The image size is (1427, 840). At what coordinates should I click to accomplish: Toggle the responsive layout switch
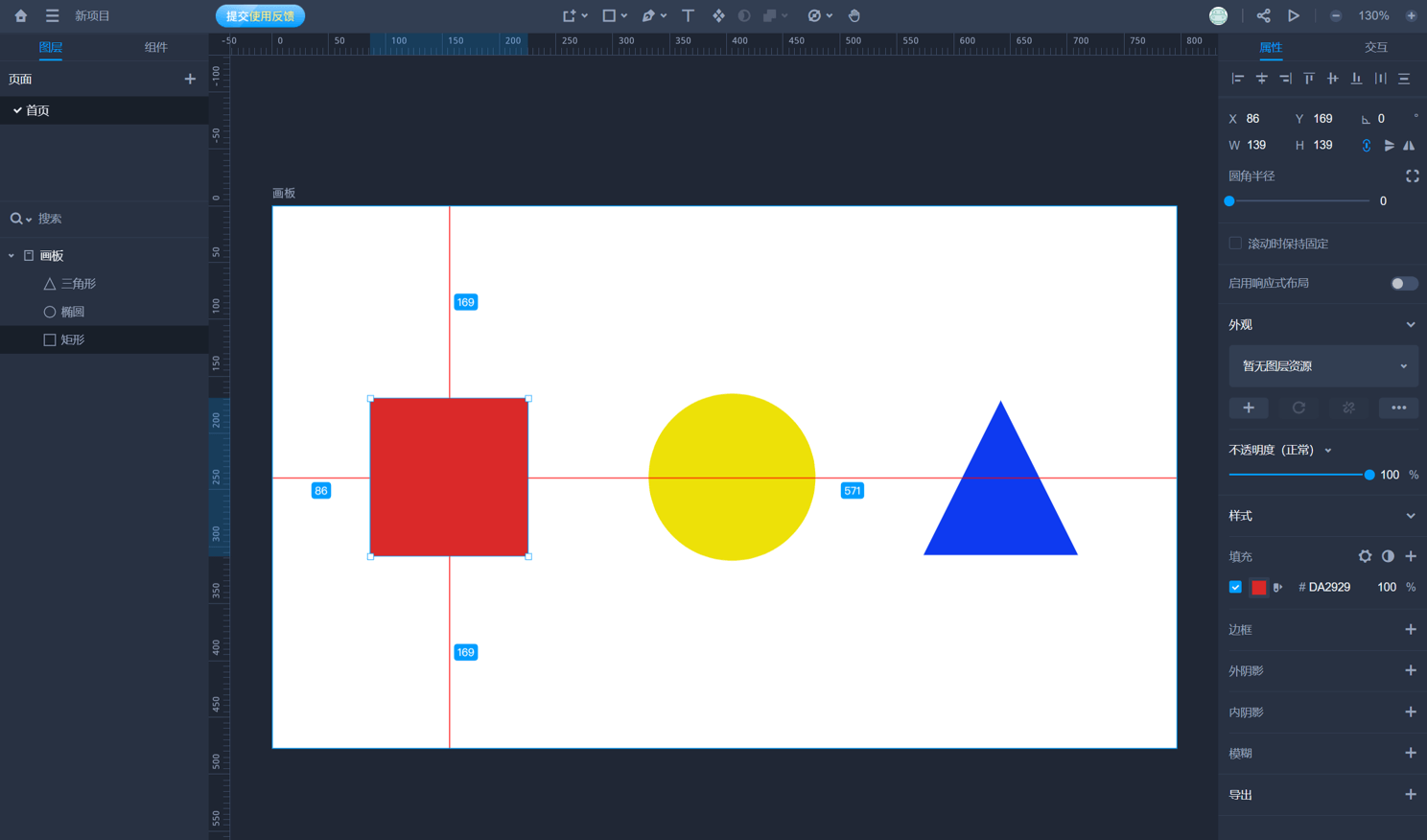pyautogui.click(x=1403, y=283)
